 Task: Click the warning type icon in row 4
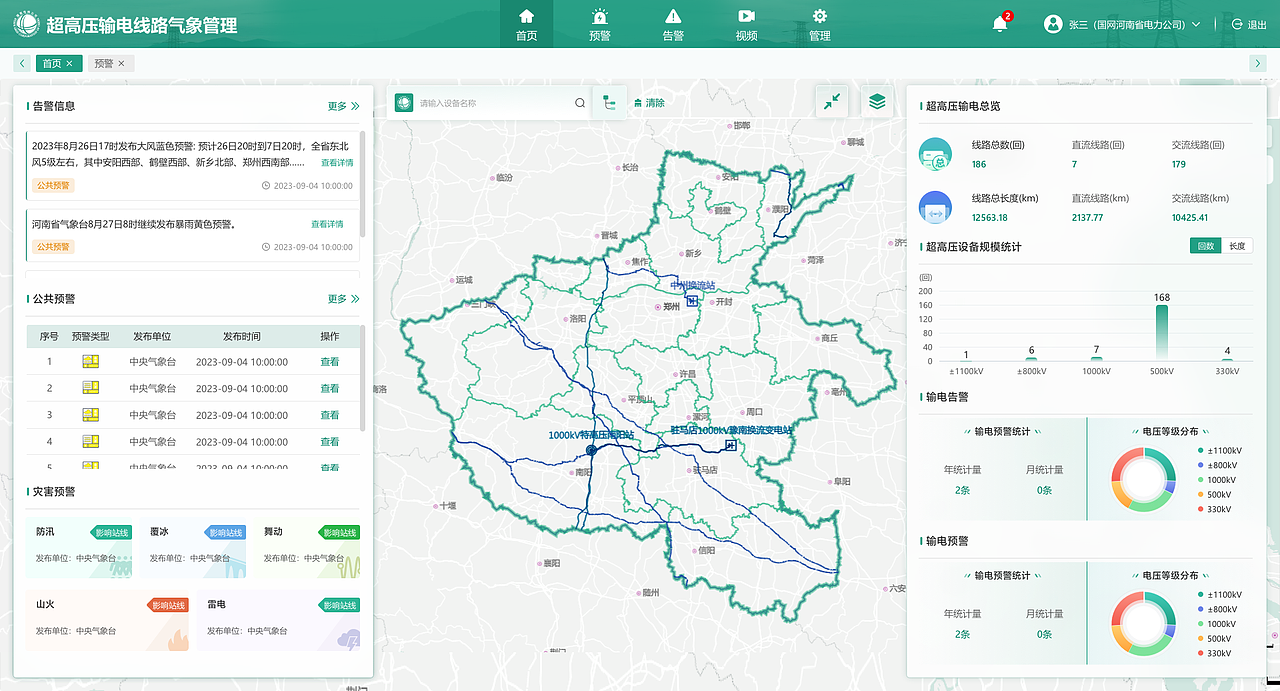(x=90, y=441)
